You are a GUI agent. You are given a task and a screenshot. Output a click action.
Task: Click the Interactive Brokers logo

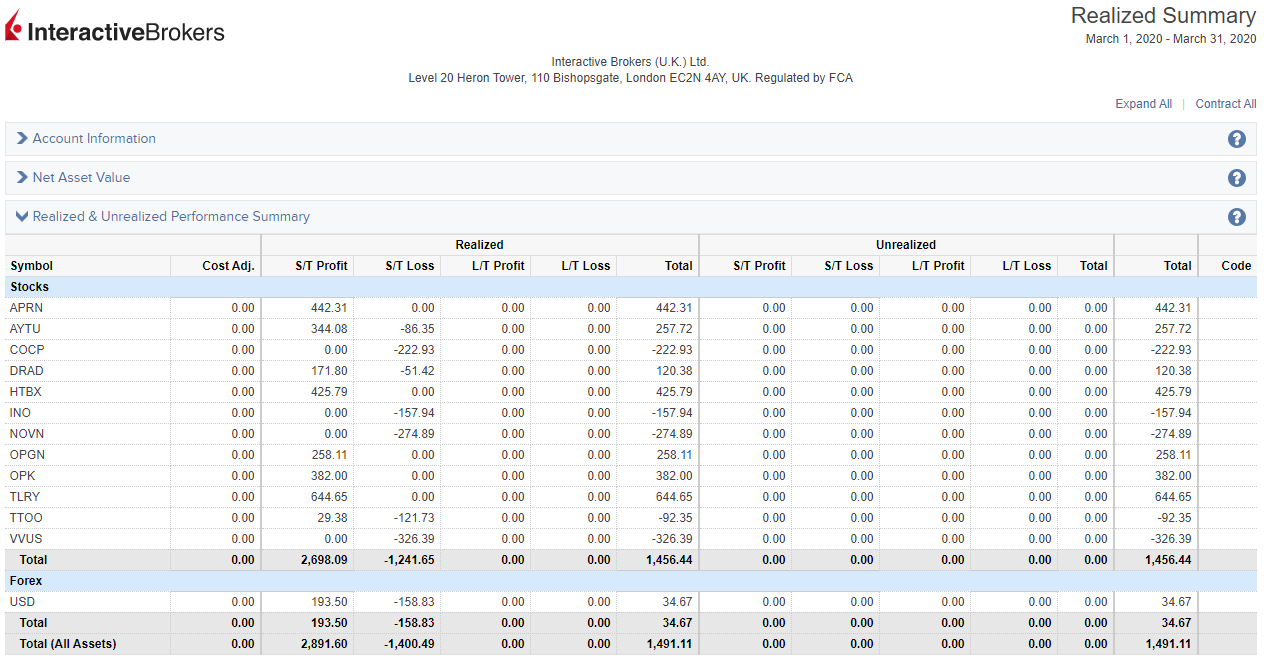[115, 30]
